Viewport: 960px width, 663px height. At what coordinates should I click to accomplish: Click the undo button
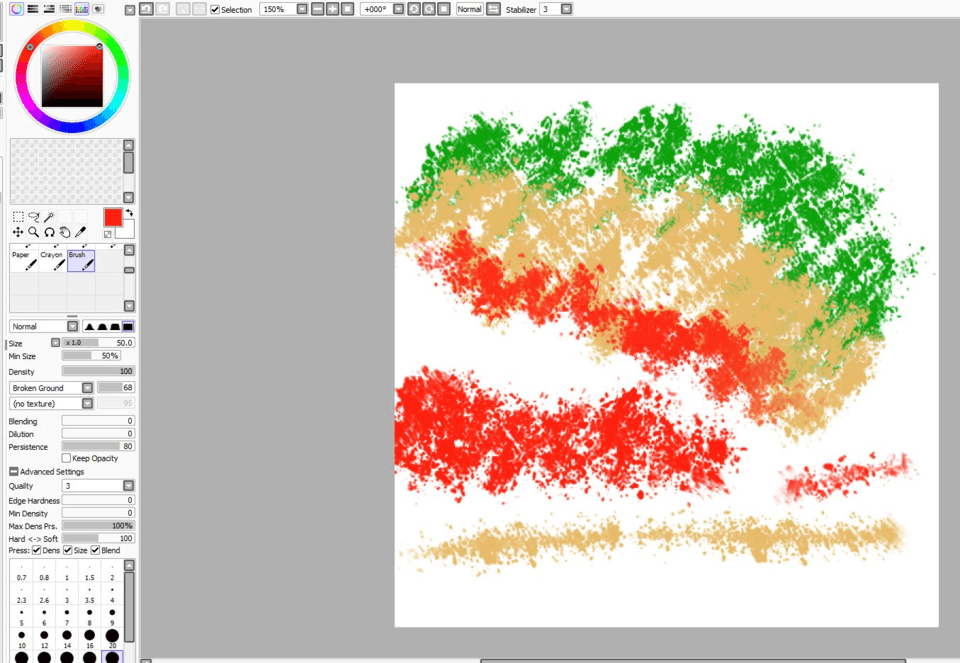(x=146, y=9)
